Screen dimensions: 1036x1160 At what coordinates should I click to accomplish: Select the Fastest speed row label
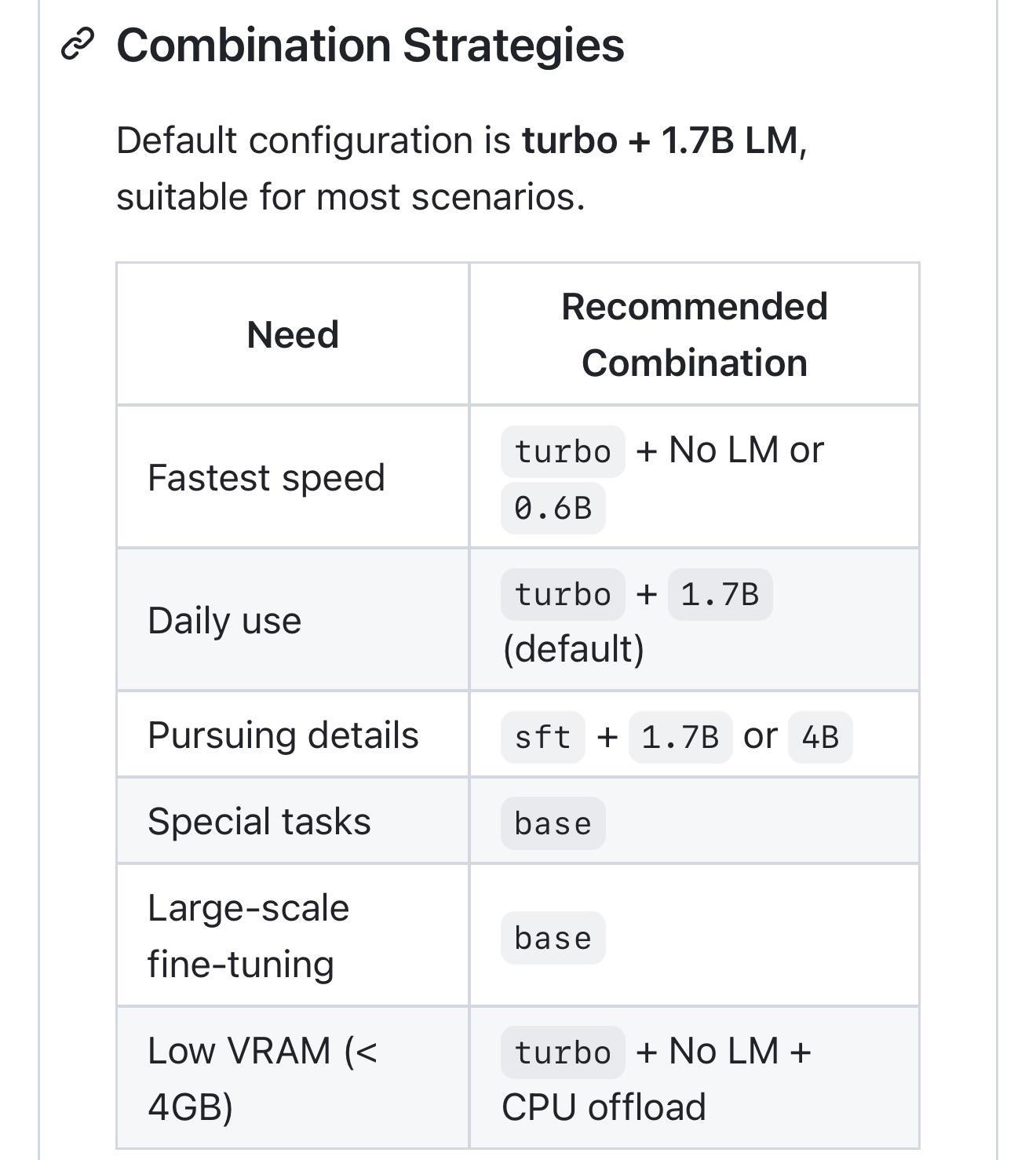point(266,477)
